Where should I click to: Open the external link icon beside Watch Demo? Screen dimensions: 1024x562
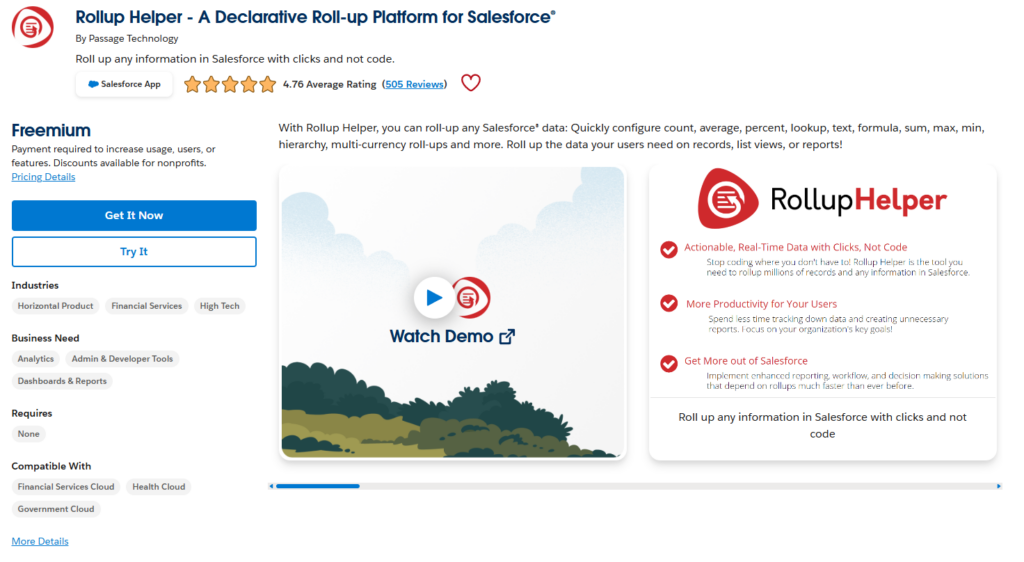pos(507,337)
